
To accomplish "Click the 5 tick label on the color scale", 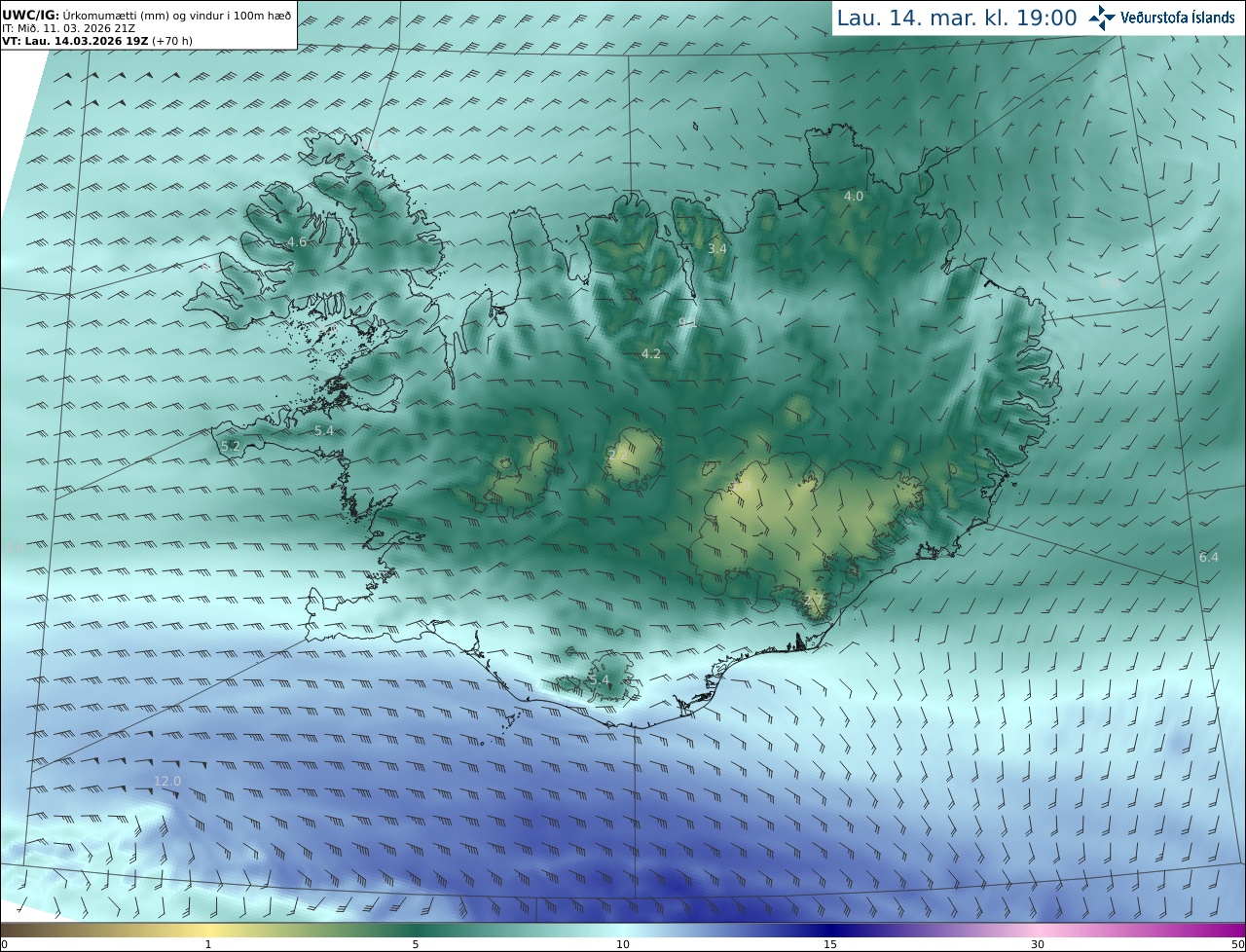I will [416, 944].
